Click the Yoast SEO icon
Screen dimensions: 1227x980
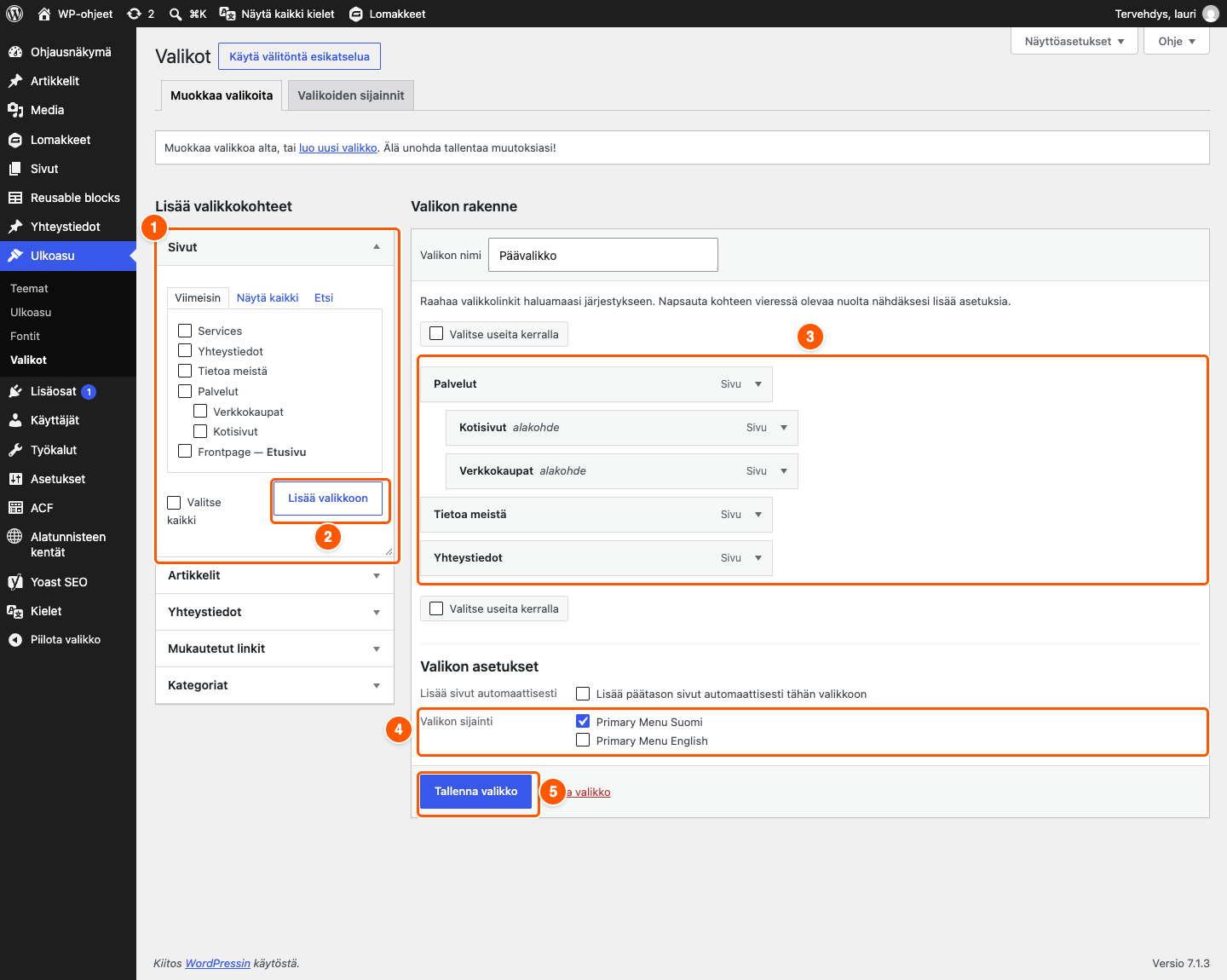point(15,582)
